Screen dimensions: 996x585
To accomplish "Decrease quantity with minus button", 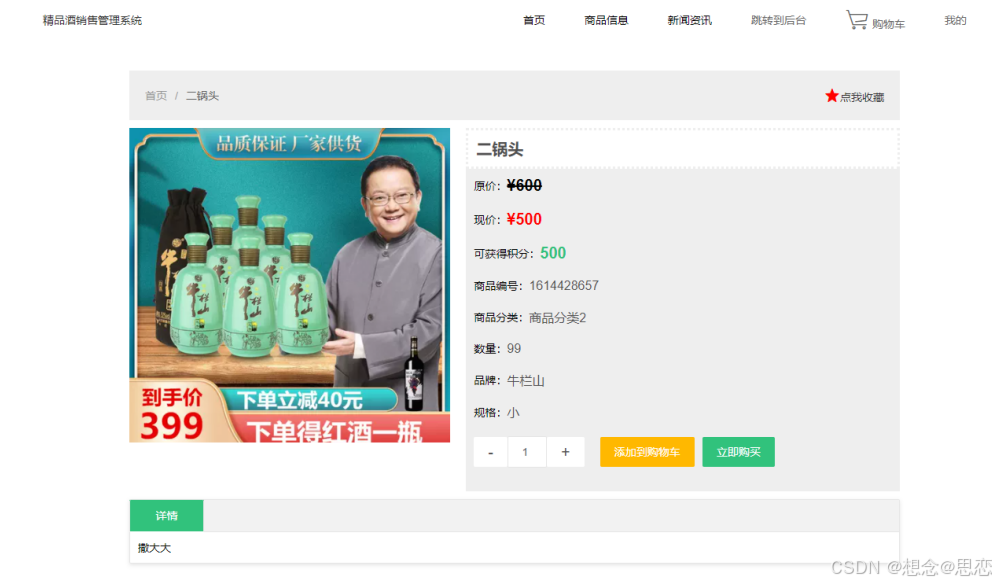I will (490, 452).
